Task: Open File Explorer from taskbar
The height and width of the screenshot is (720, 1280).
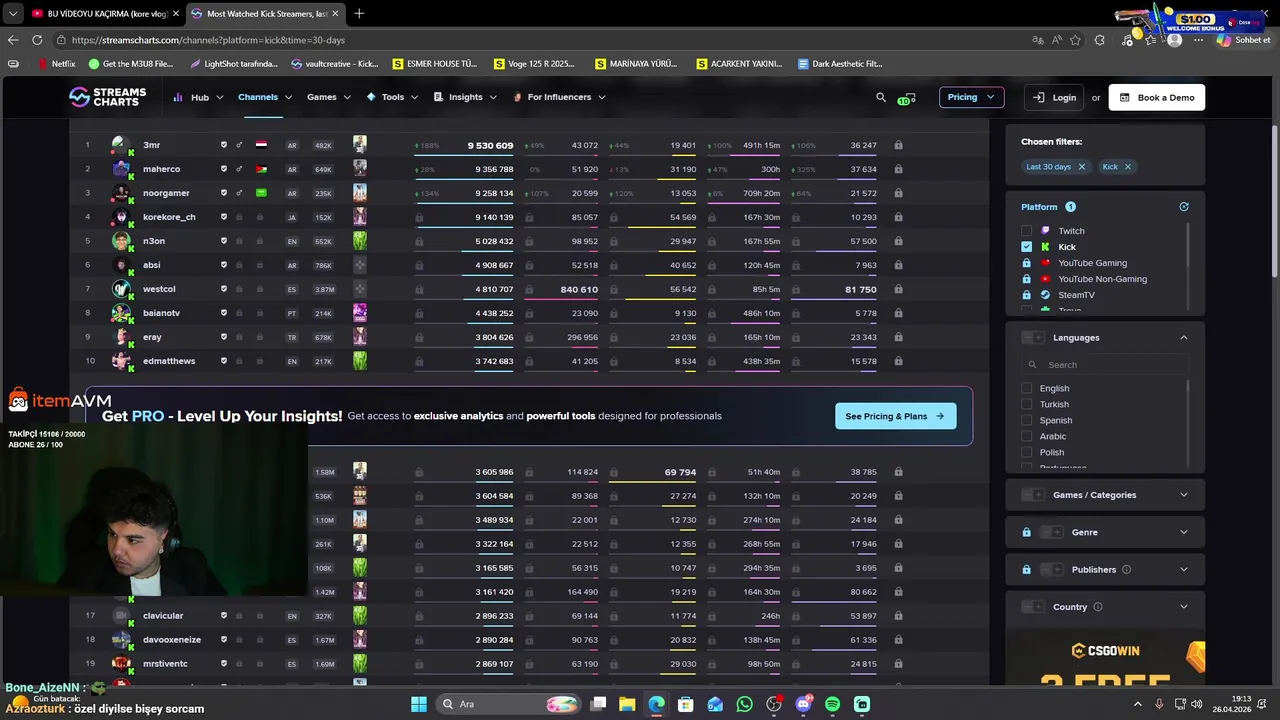Action: pyautogui.click(x=627, y=704)
